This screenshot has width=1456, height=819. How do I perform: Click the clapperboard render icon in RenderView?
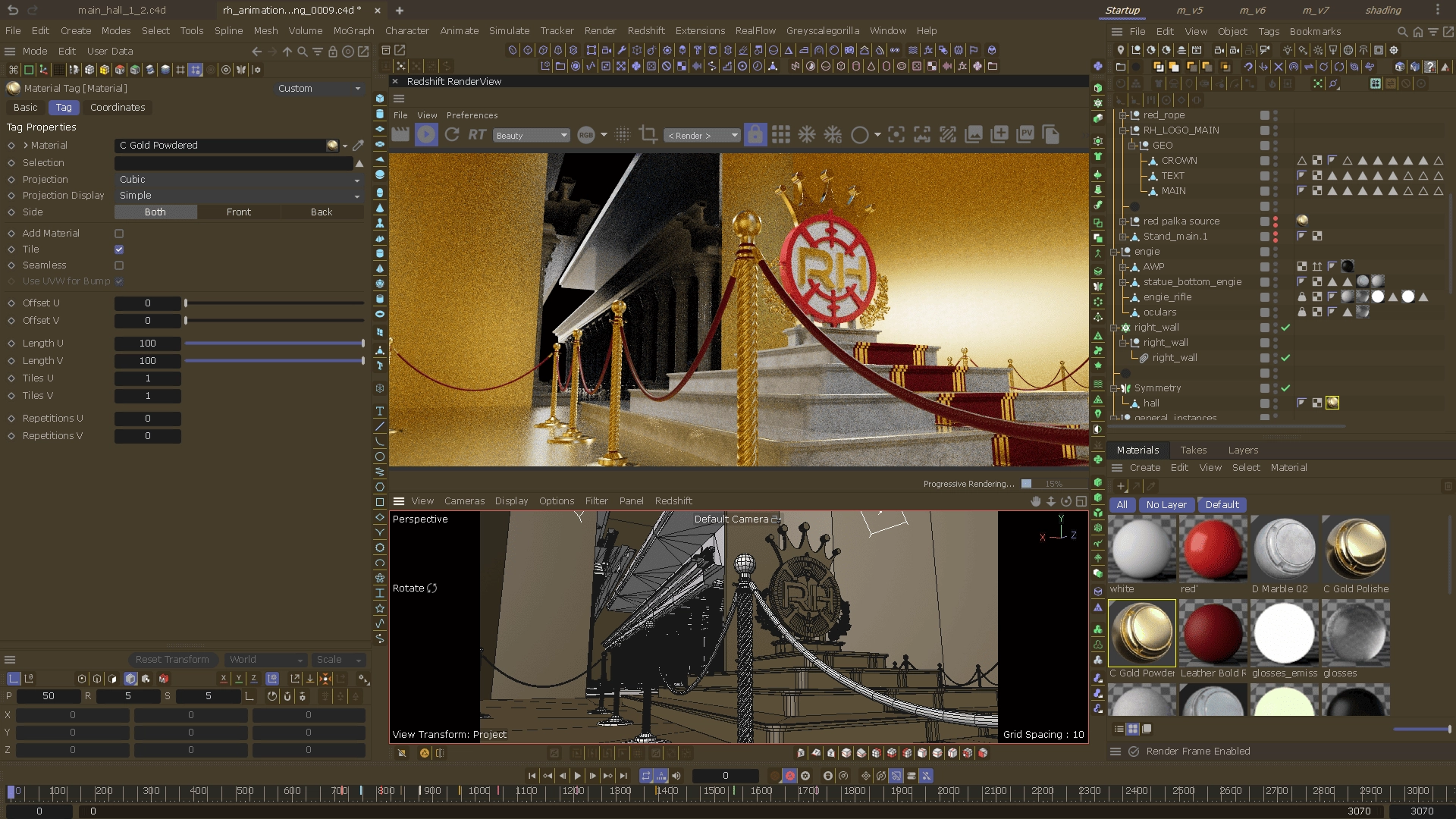pyautogui.click(x=400, y=135)
